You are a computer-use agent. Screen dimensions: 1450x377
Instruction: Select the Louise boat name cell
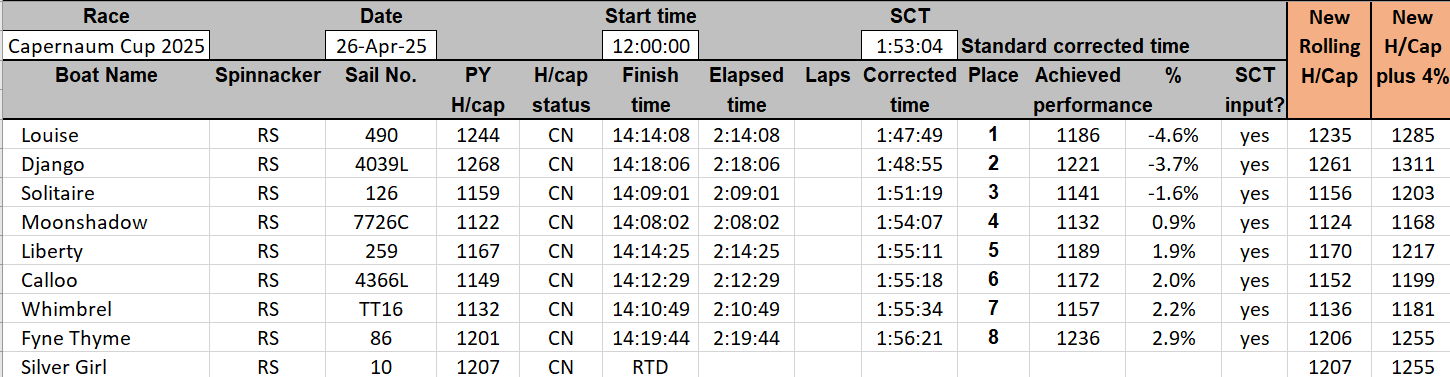pos(49,135)
